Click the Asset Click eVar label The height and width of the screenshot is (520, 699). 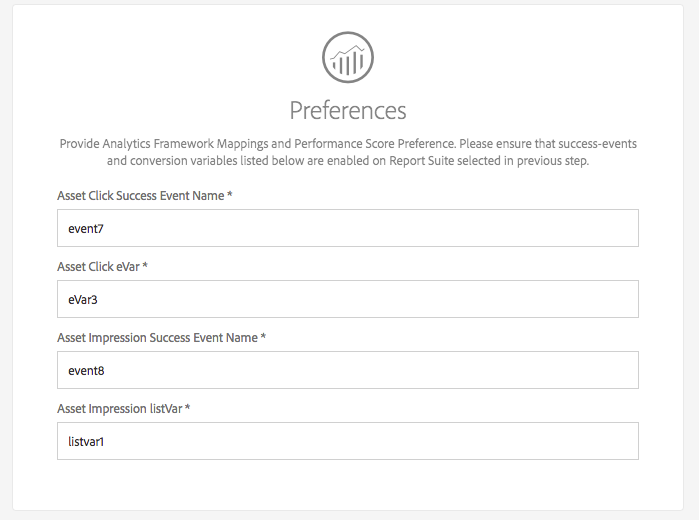coord(98,267)
